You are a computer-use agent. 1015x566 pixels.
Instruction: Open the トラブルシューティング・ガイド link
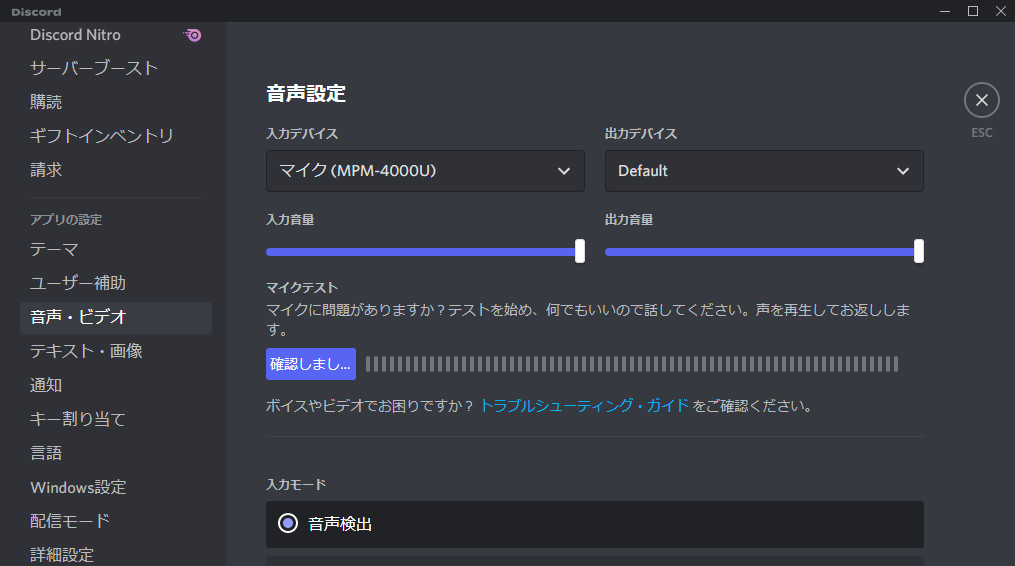pos(585,406)
